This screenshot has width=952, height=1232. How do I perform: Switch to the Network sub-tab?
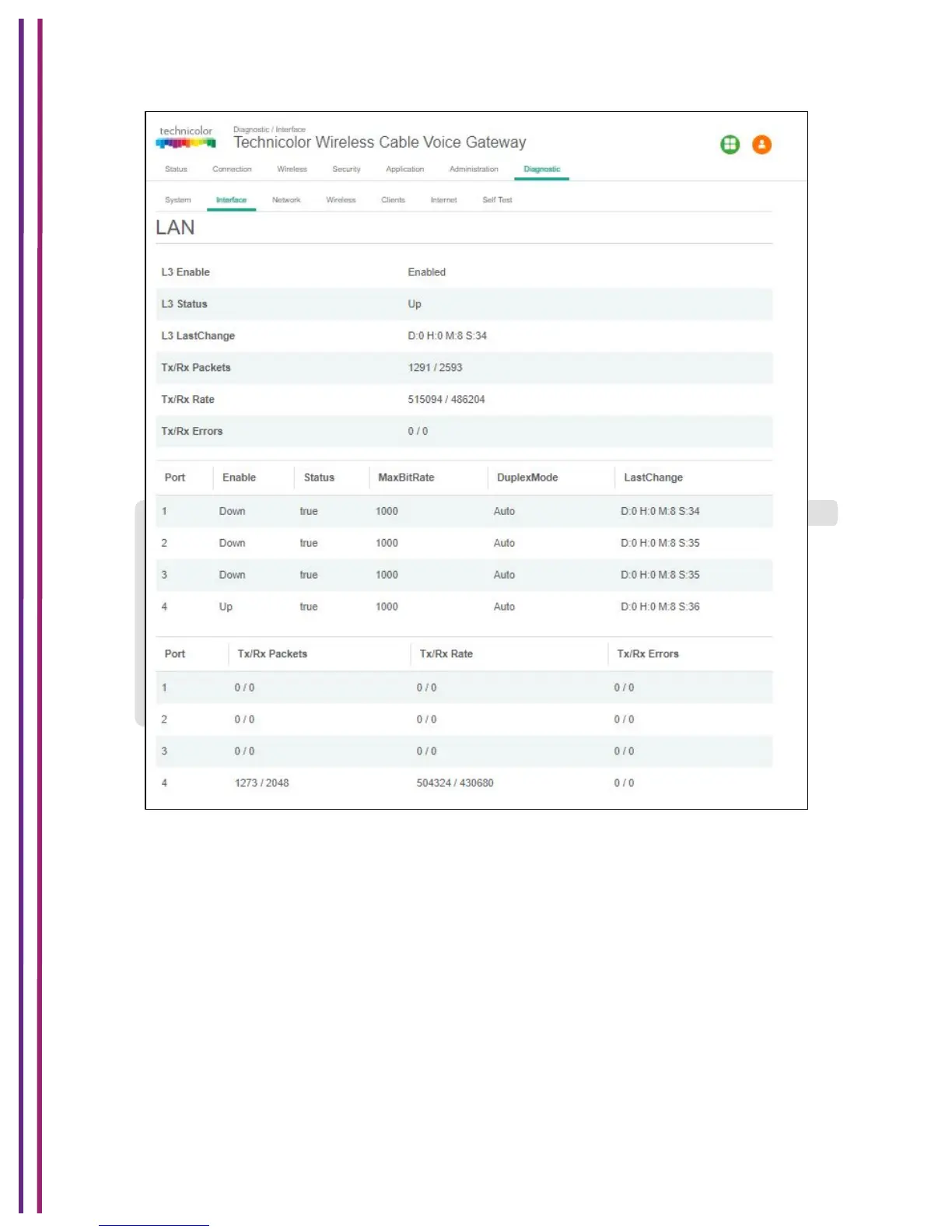click(x=286, y=200)
